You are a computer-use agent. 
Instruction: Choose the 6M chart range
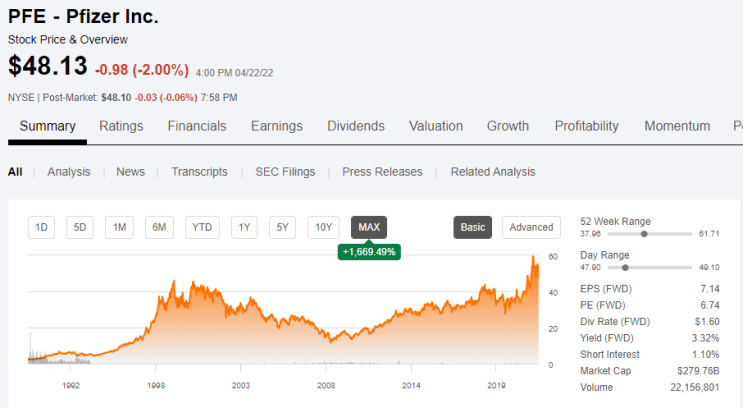159,227
